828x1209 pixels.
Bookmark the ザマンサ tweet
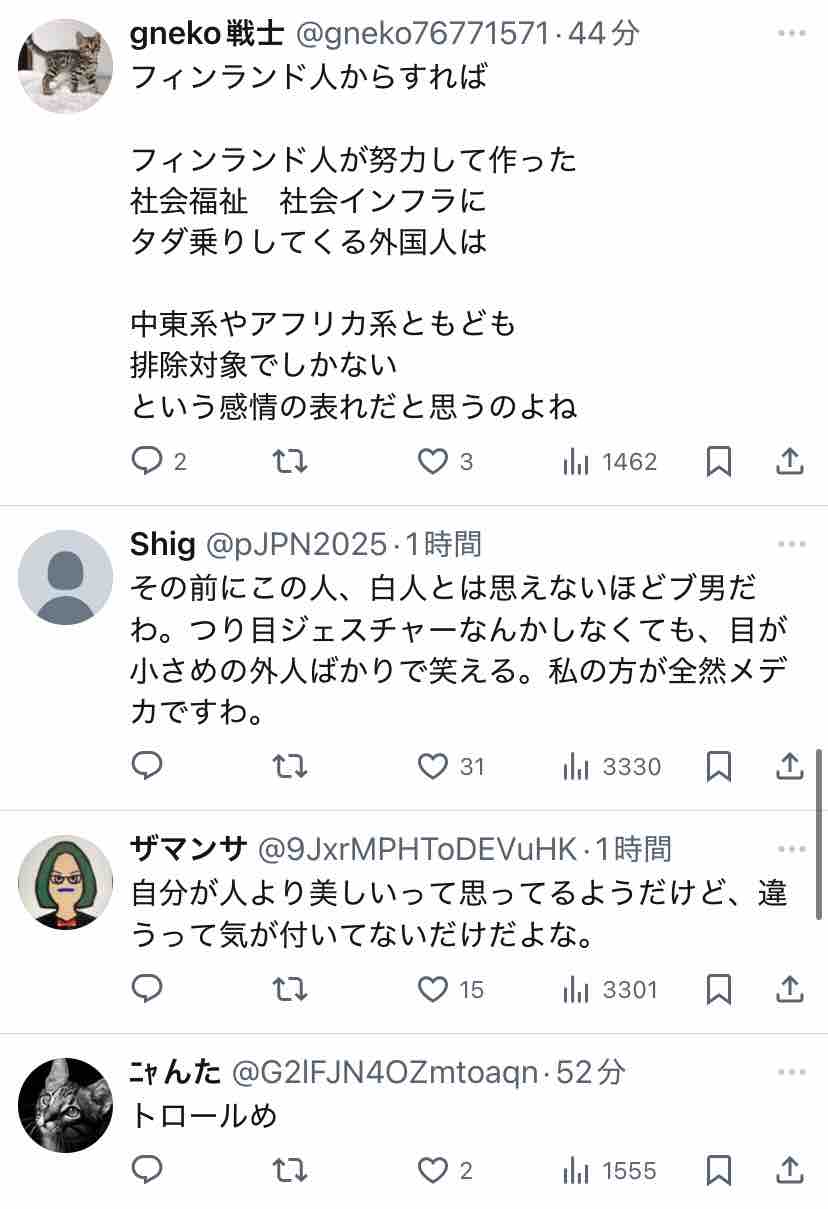[719, 989]
